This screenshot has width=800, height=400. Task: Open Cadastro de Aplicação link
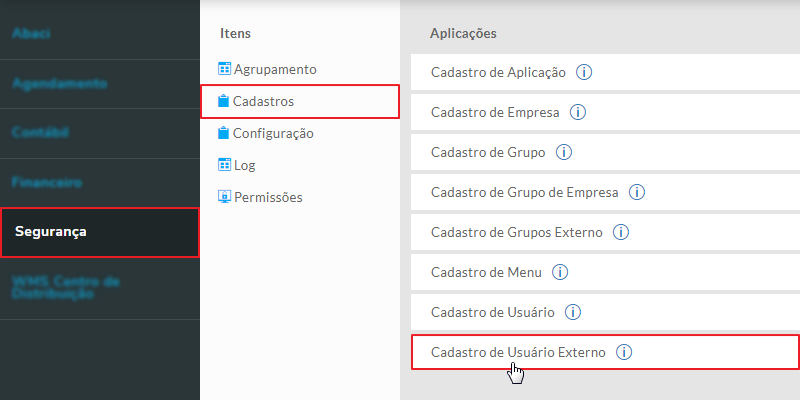point(498,72)
